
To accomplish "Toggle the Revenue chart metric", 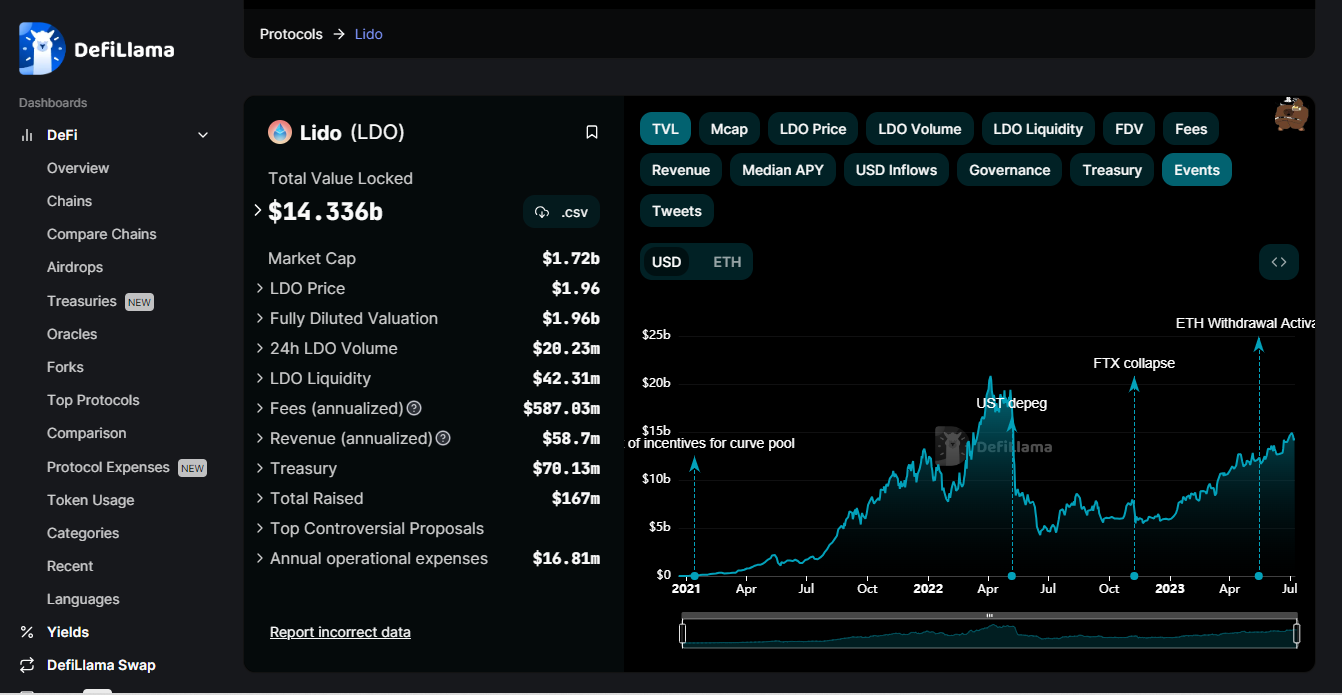I will (x=681, y=170).
